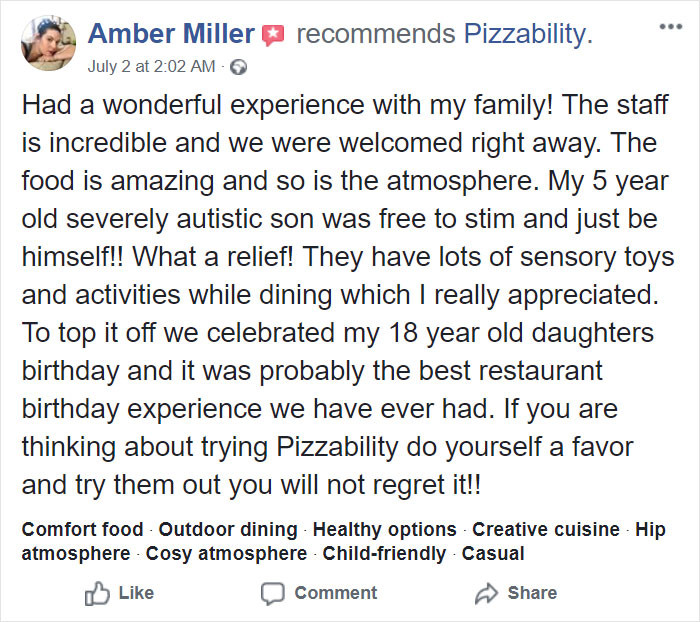Click the Amber Miller name link
Image resolution: width=700 pixels, height=622 pixels.
171,33
